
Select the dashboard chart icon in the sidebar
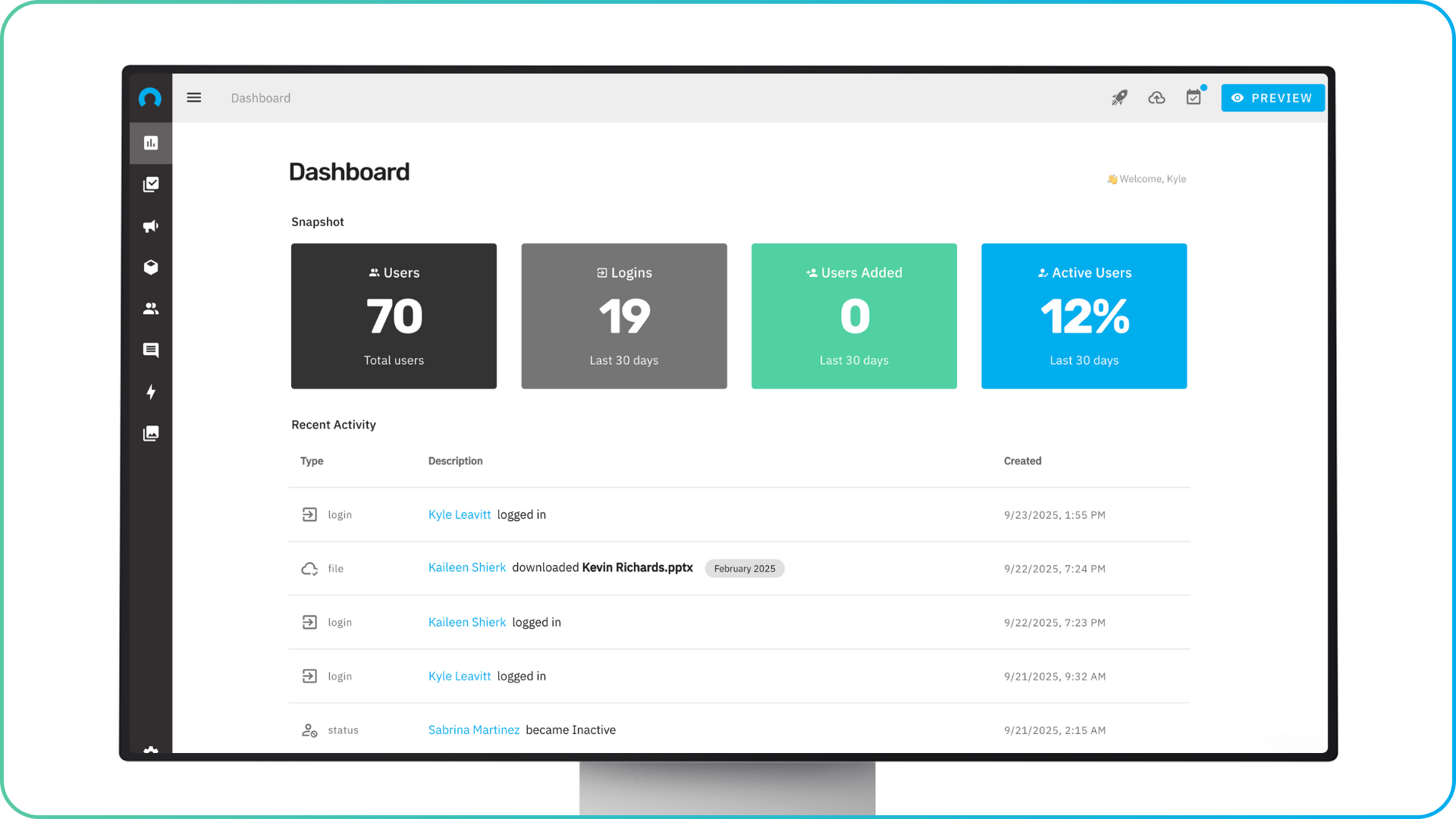click(151, 143)
